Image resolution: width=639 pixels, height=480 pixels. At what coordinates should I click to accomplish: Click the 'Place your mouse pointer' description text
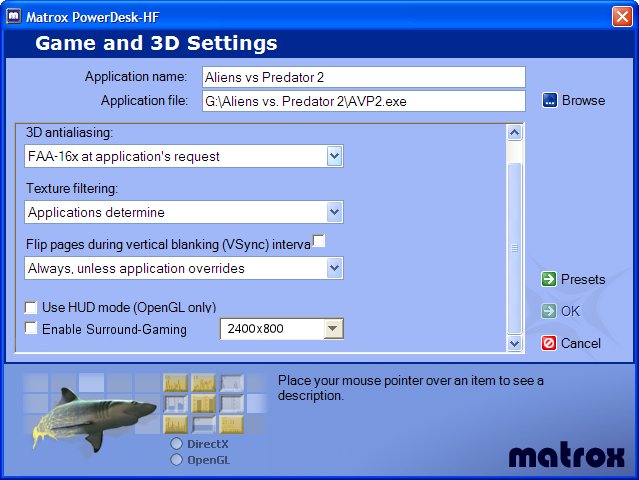[x=410, y=388]
